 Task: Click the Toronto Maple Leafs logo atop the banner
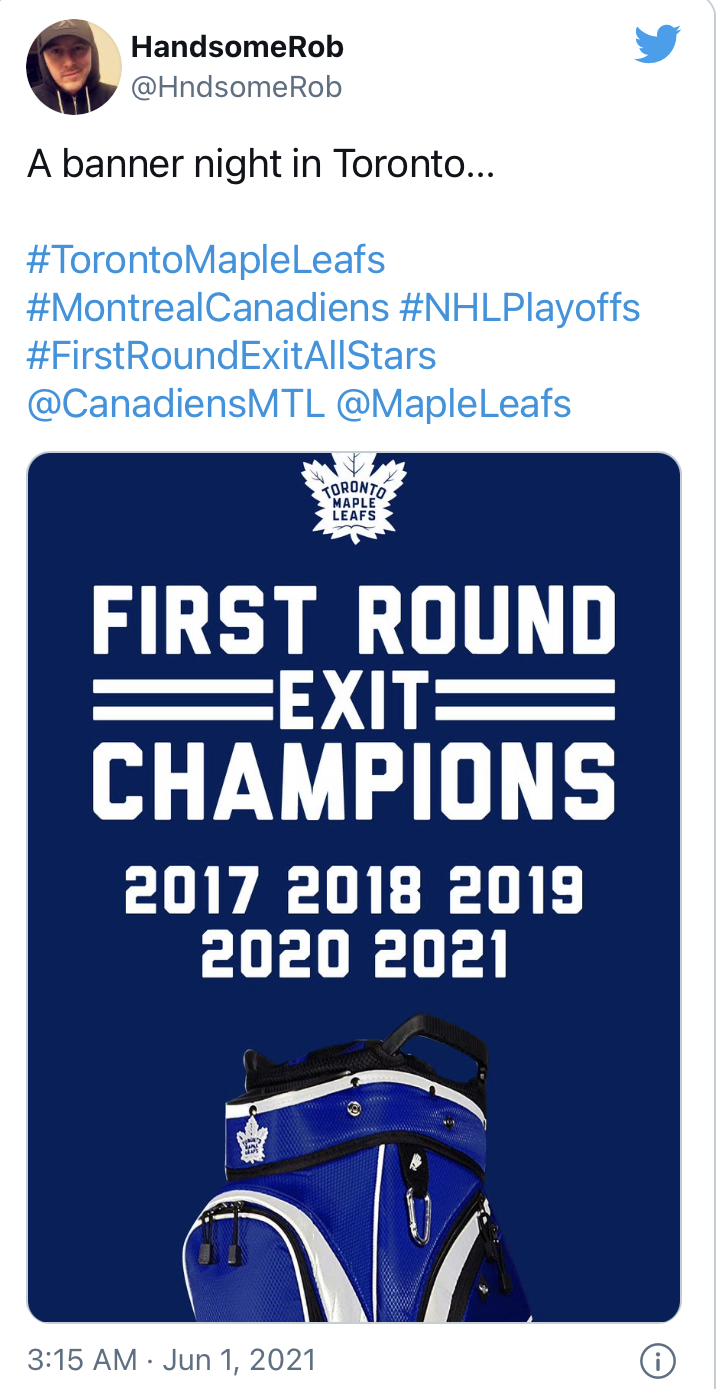353,497
